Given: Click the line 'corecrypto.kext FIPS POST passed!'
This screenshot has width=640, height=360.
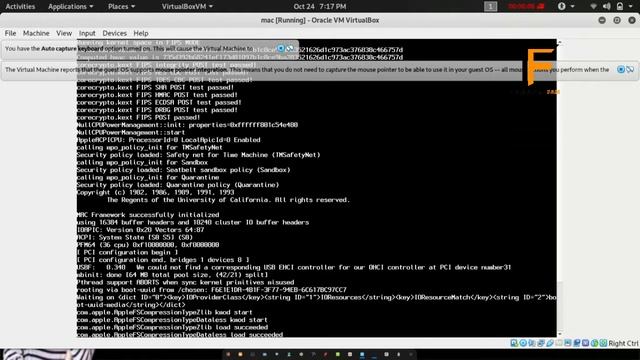Looking at the screenshot, I should coord(138,118).
